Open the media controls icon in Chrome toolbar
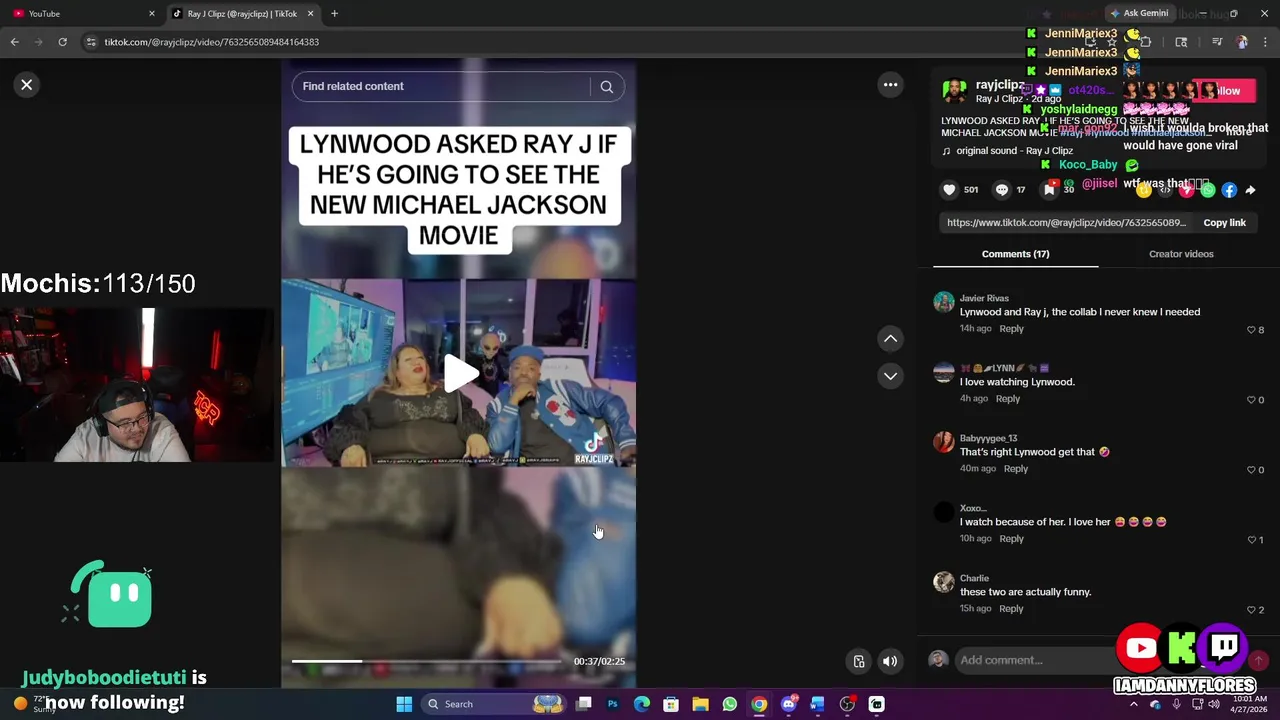 point(1217,42)
